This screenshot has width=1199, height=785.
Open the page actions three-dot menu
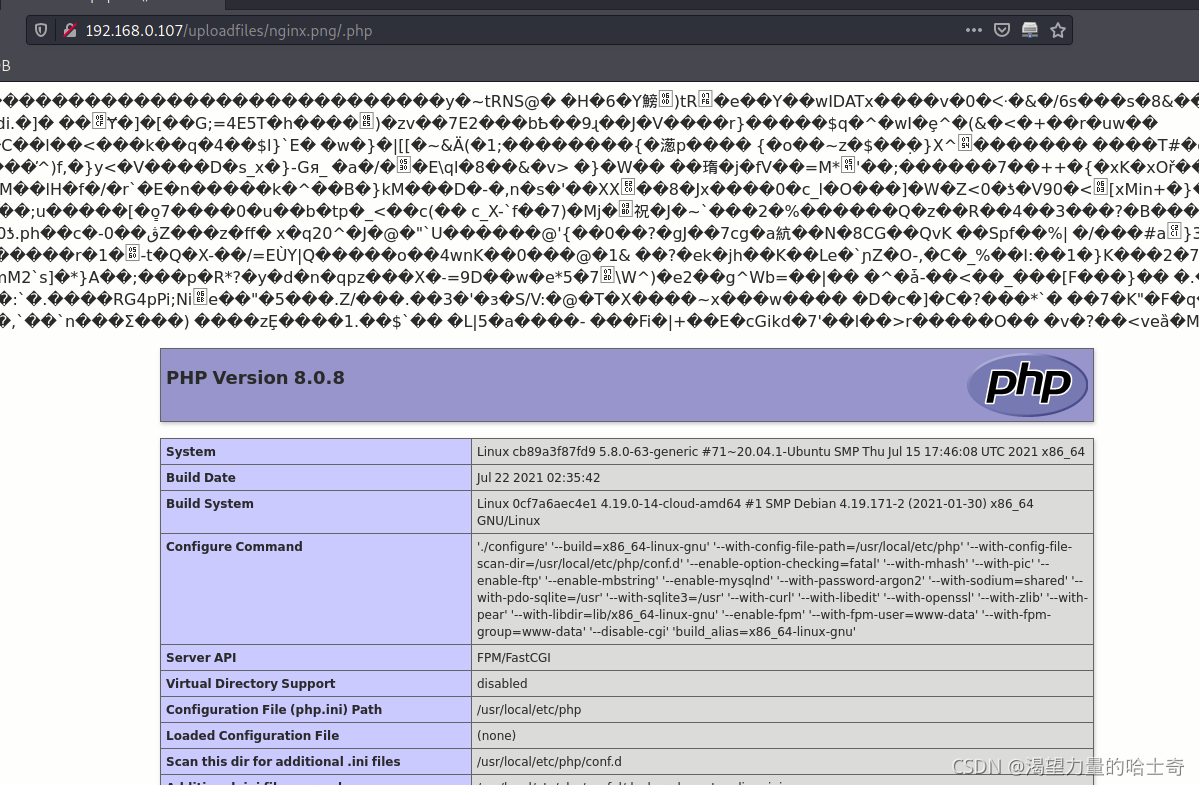click(x=973, y=31)
